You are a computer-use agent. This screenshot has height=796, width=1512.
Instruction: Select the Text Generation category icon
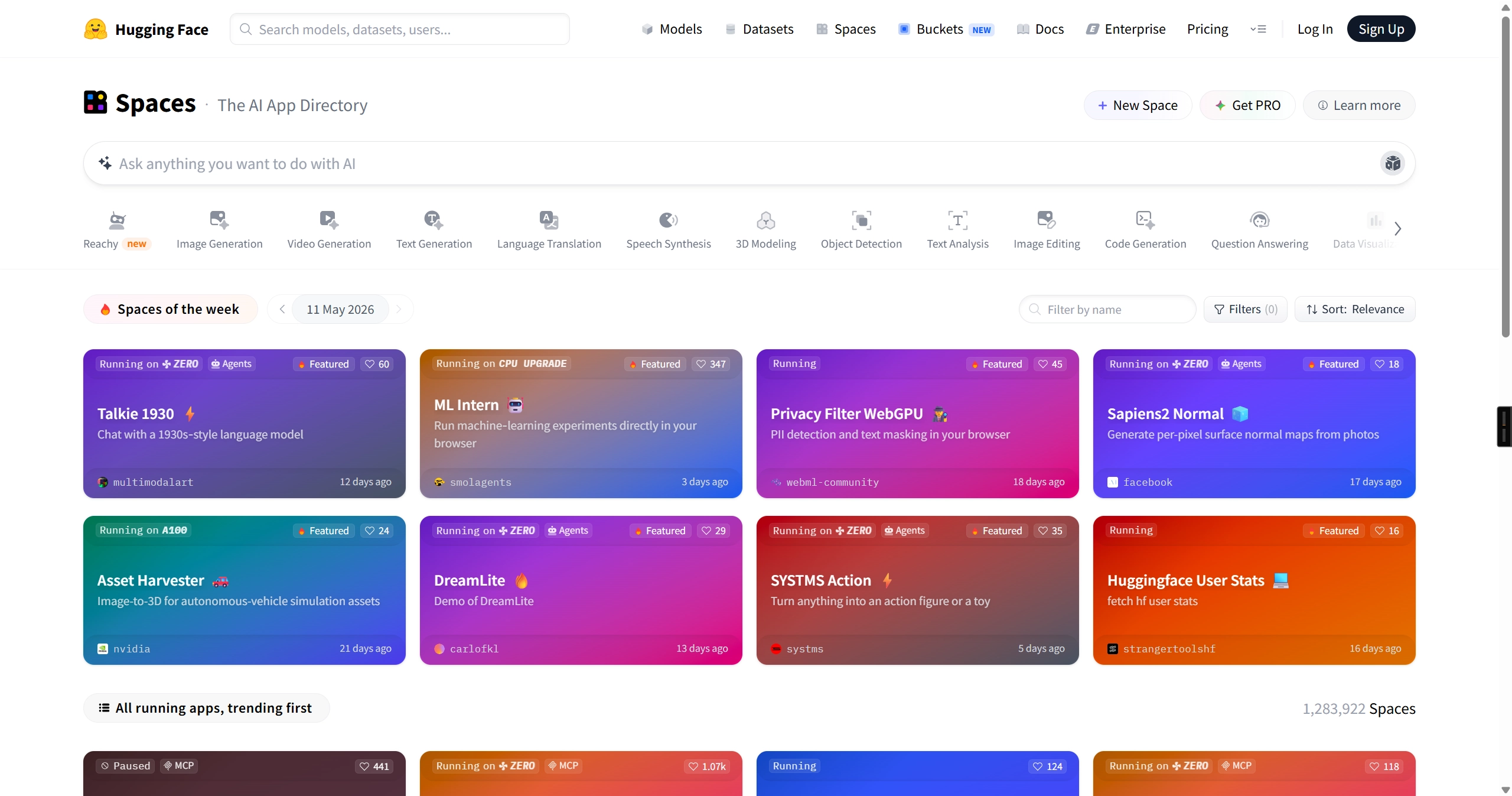(x=434, y=220)
